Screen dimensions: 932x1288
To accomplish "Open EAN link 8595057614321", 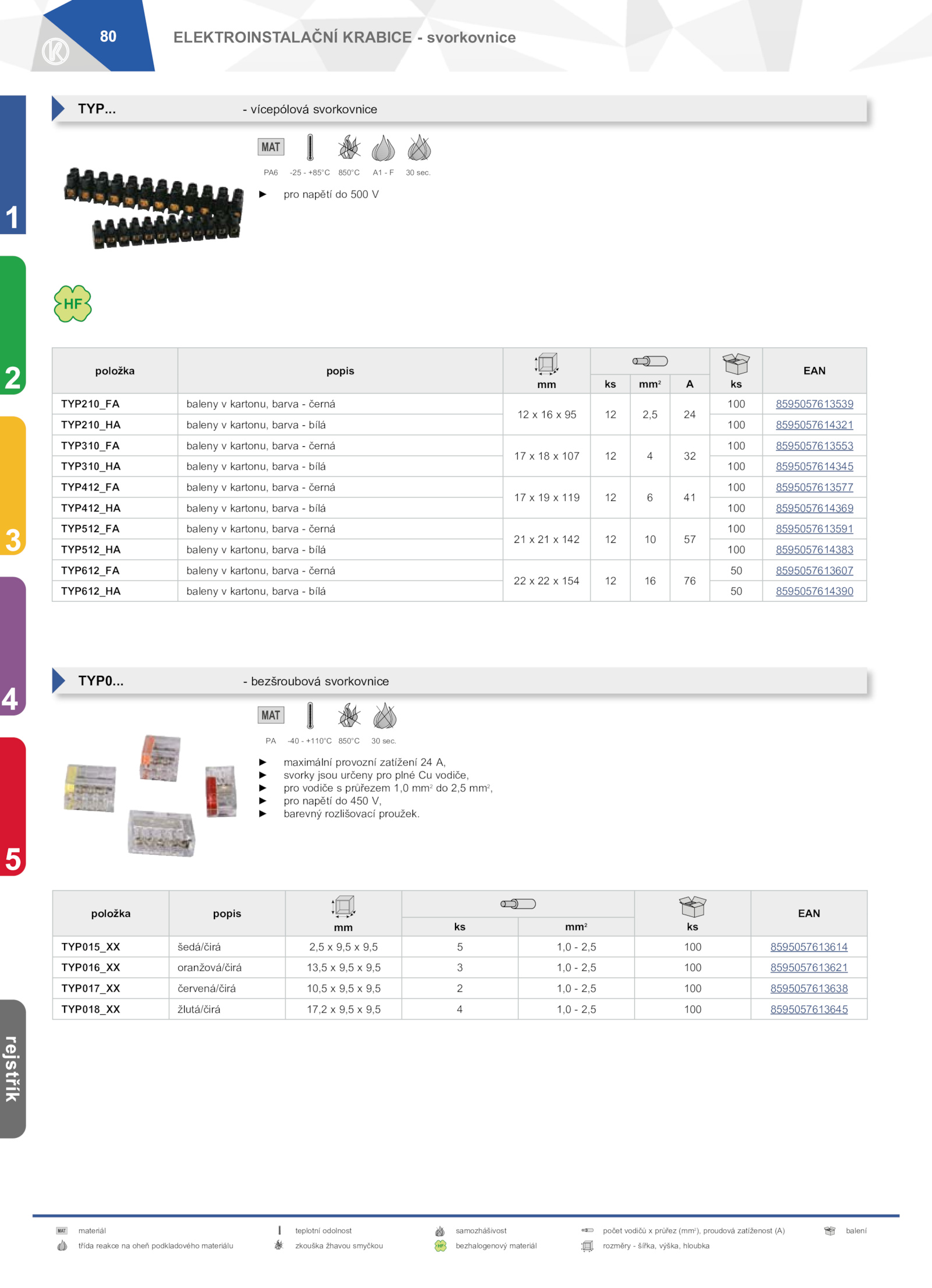I will point(814,425).
